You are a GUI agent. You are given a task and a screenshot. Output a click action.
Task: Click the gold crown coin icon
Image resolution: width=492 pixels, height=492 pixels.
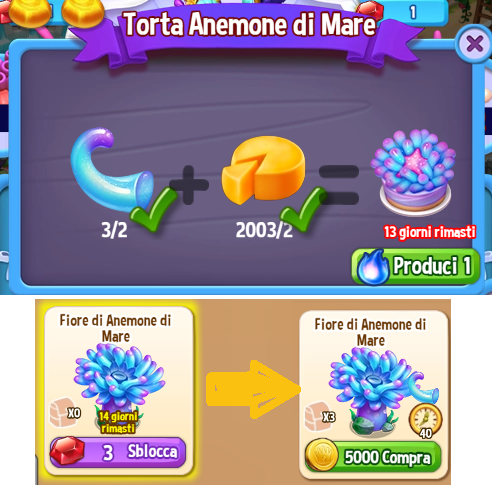pos(322,456)
